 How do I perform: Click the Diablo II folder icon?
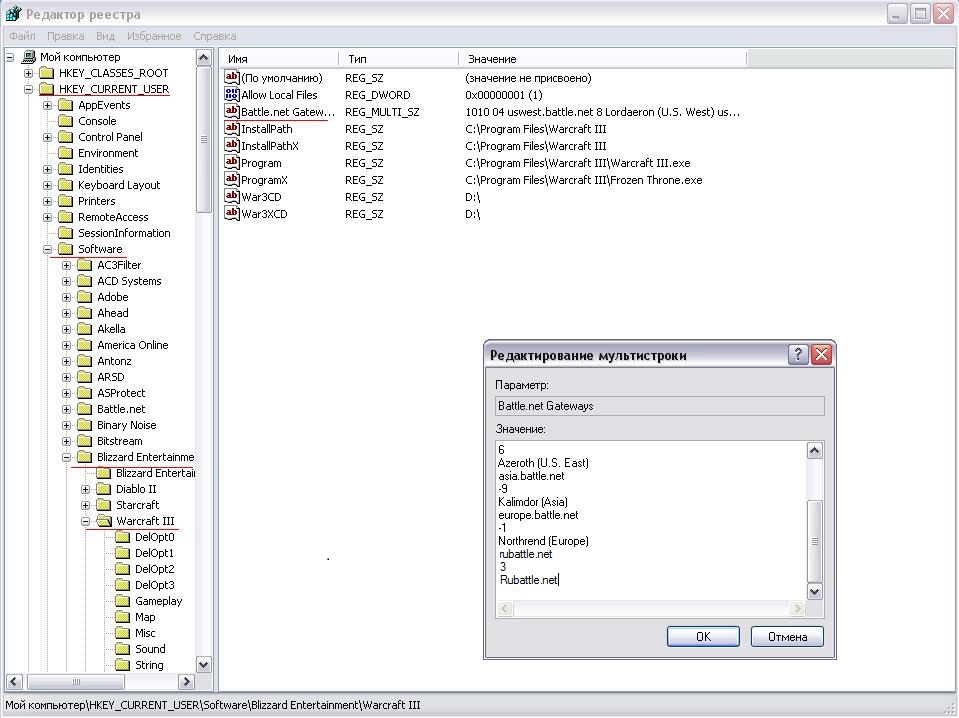104,489
